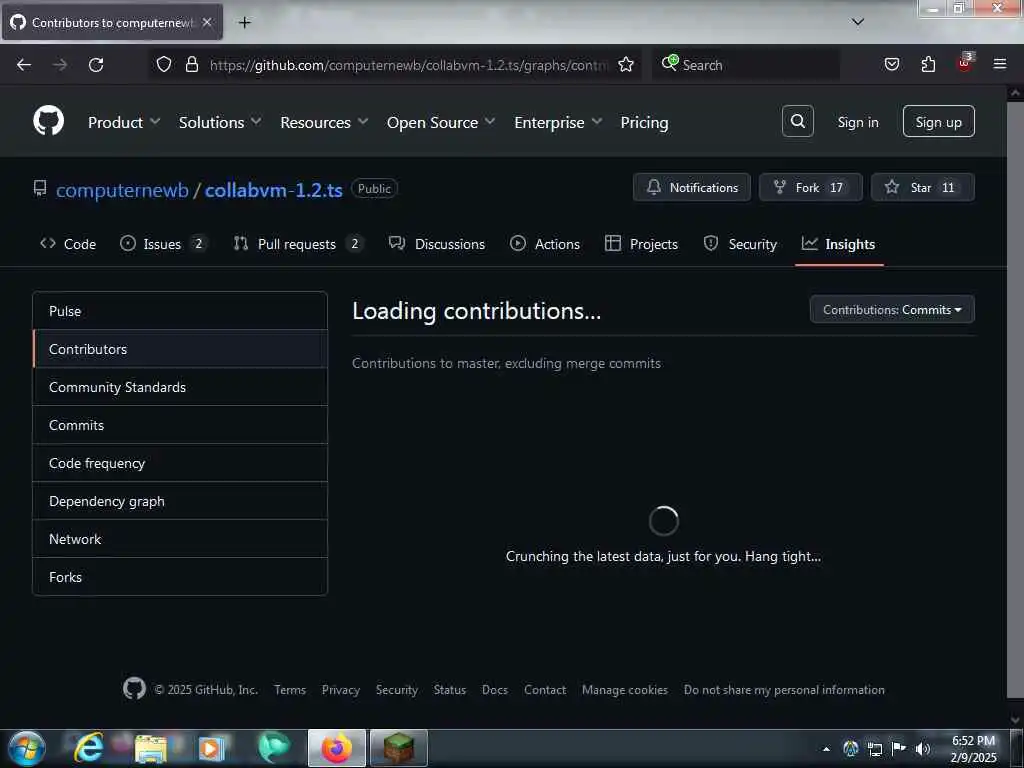The image size is (1024, 768).
Task: Click the List all tabs chevron
Action: [858, 22]
